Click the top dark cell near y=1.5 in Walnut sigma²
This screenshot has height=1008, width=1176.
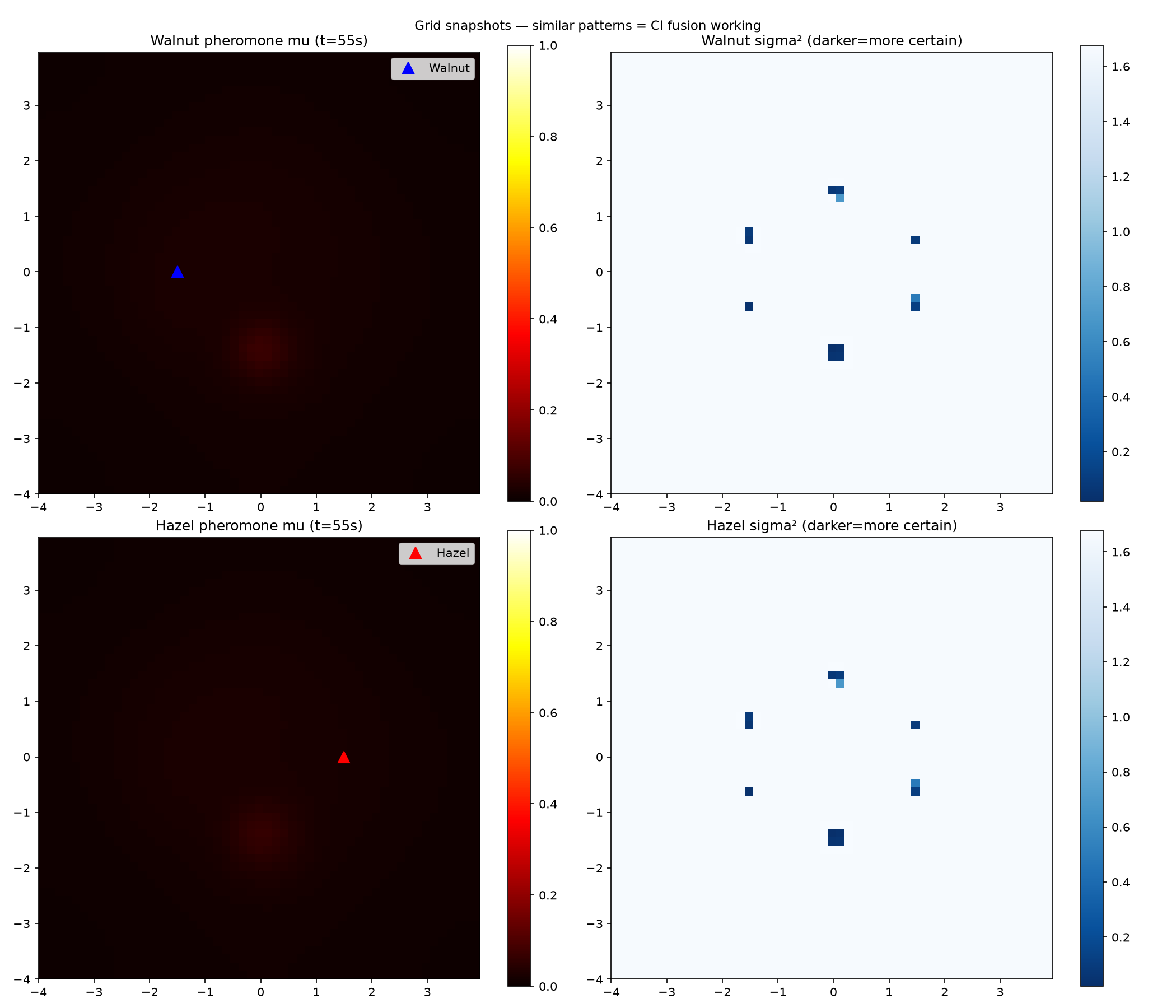(836, 190)
